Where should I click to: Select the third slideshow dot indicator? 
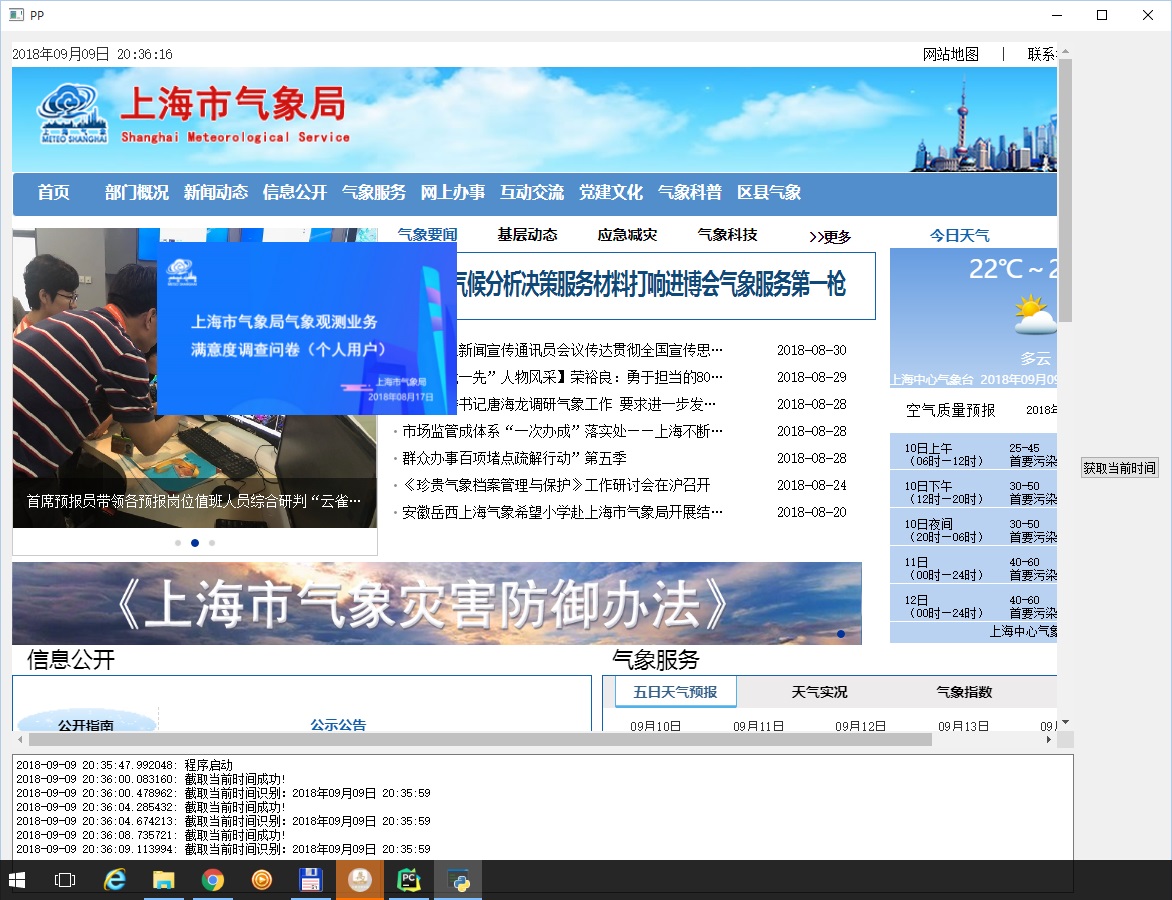[x=212, y=543]
